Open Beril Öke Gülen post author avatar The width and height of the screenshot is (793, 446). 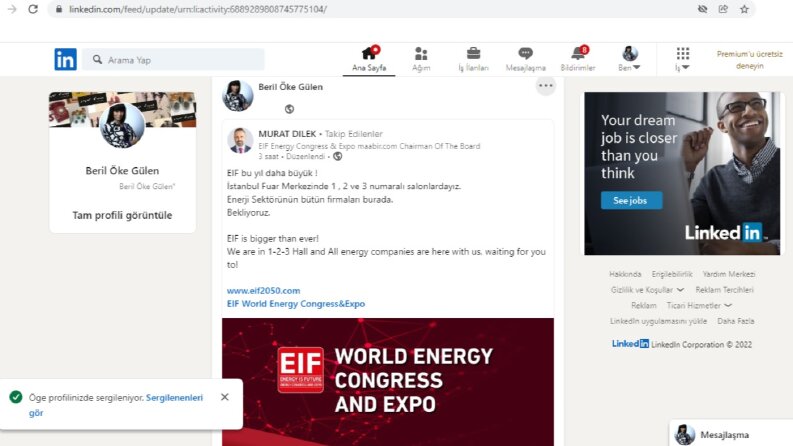238,95
